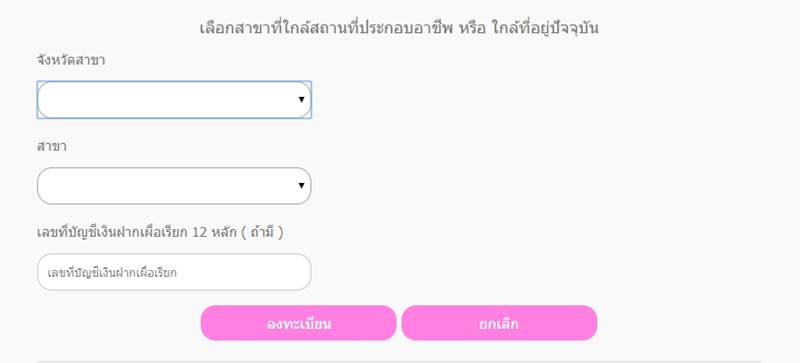Screen dimensions: 800x363
Task: Click the arrow icon of สาขา dropdown
Action: point(302,185)
